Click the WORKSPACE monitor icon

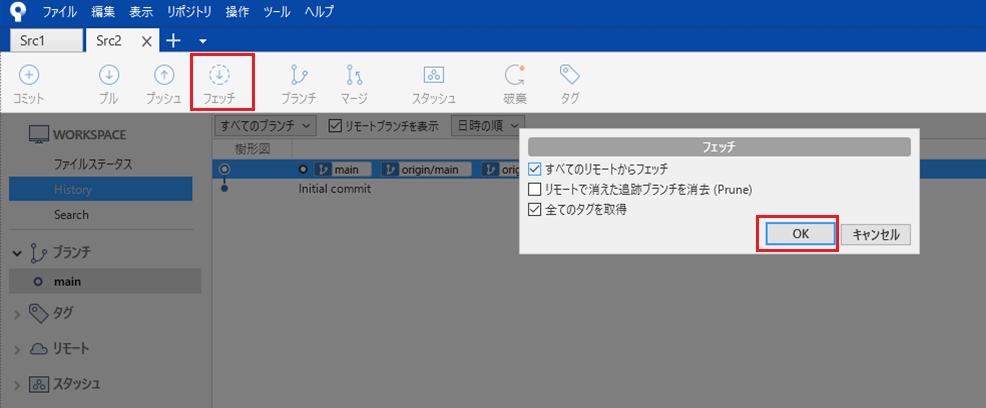(39, 135)
